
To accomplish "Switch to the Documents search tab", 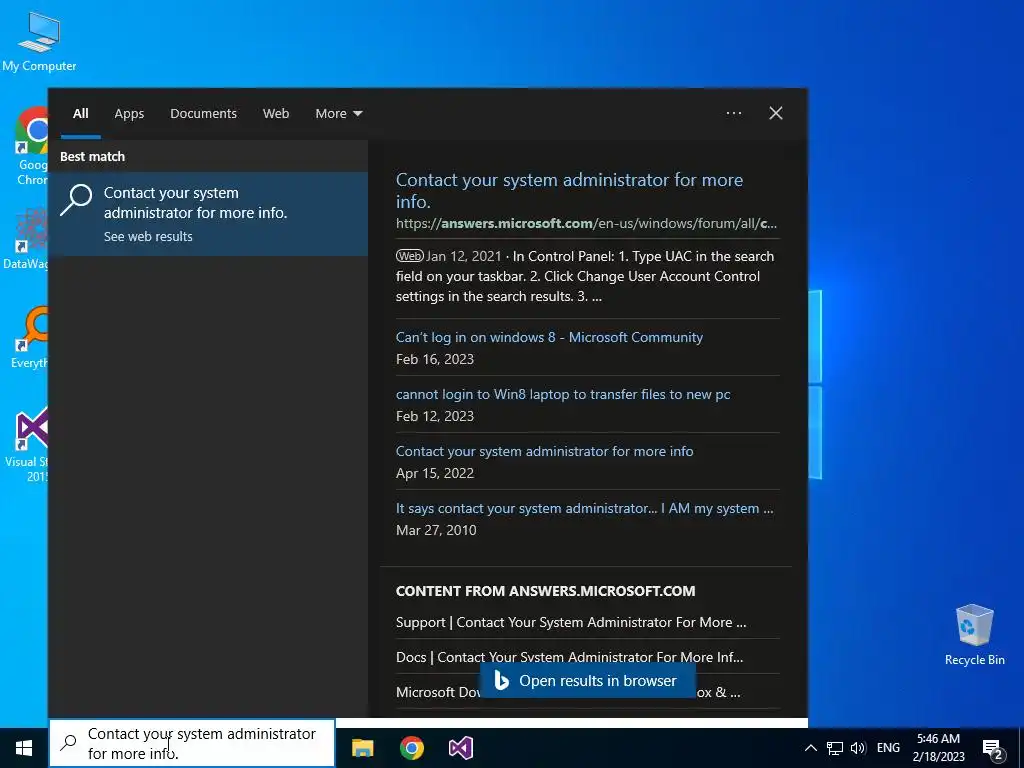I will pos(203,113).
